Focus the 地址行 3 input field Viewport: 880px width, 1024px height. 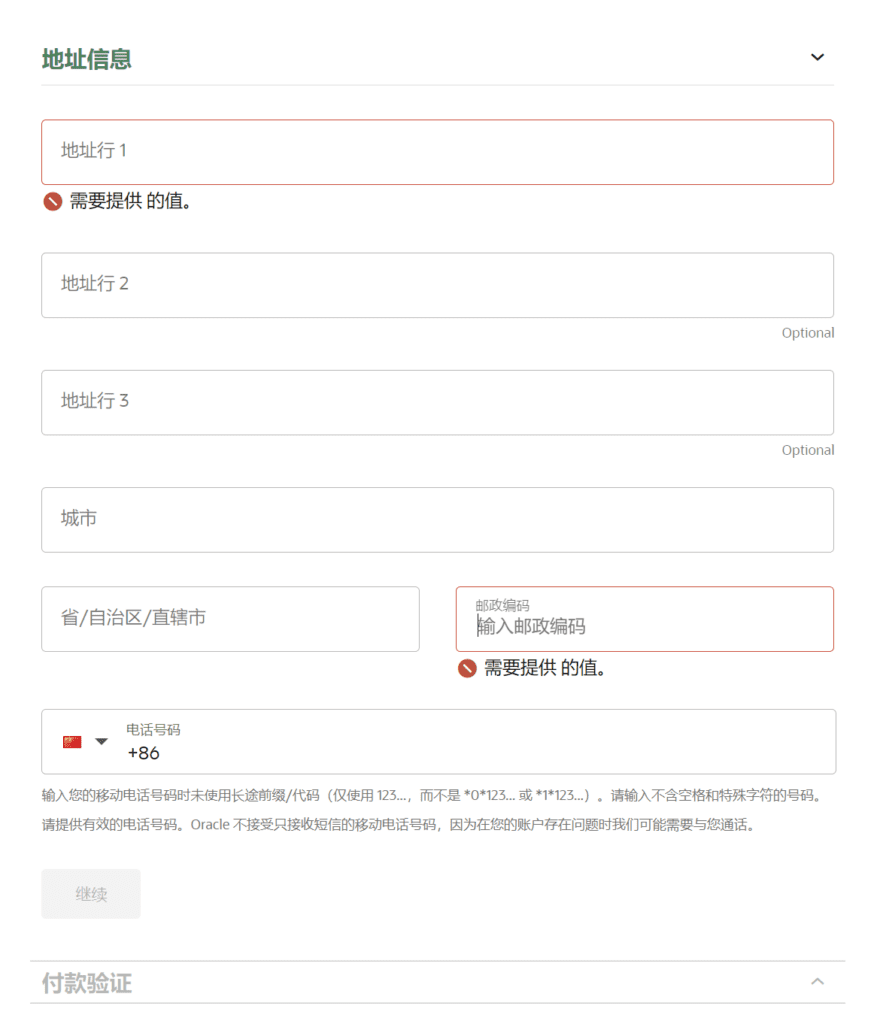point(437,402)
